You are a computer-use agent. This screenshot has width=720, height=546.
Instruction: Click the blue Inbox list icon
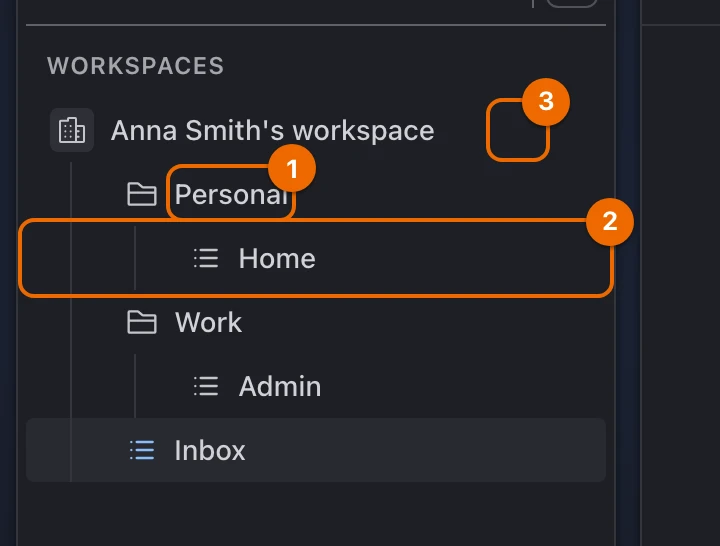click(x=142, y=450)
